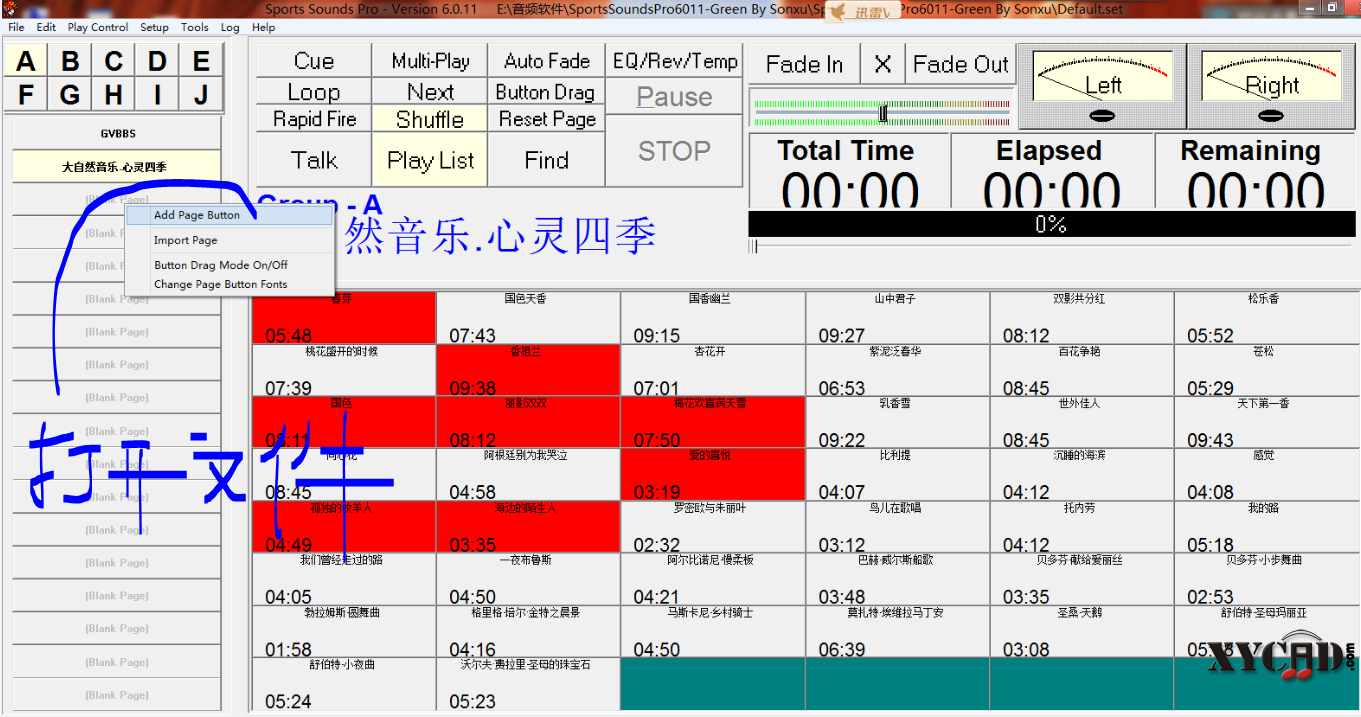
Task: Open the Find function
Action: [x=547, y=160]
